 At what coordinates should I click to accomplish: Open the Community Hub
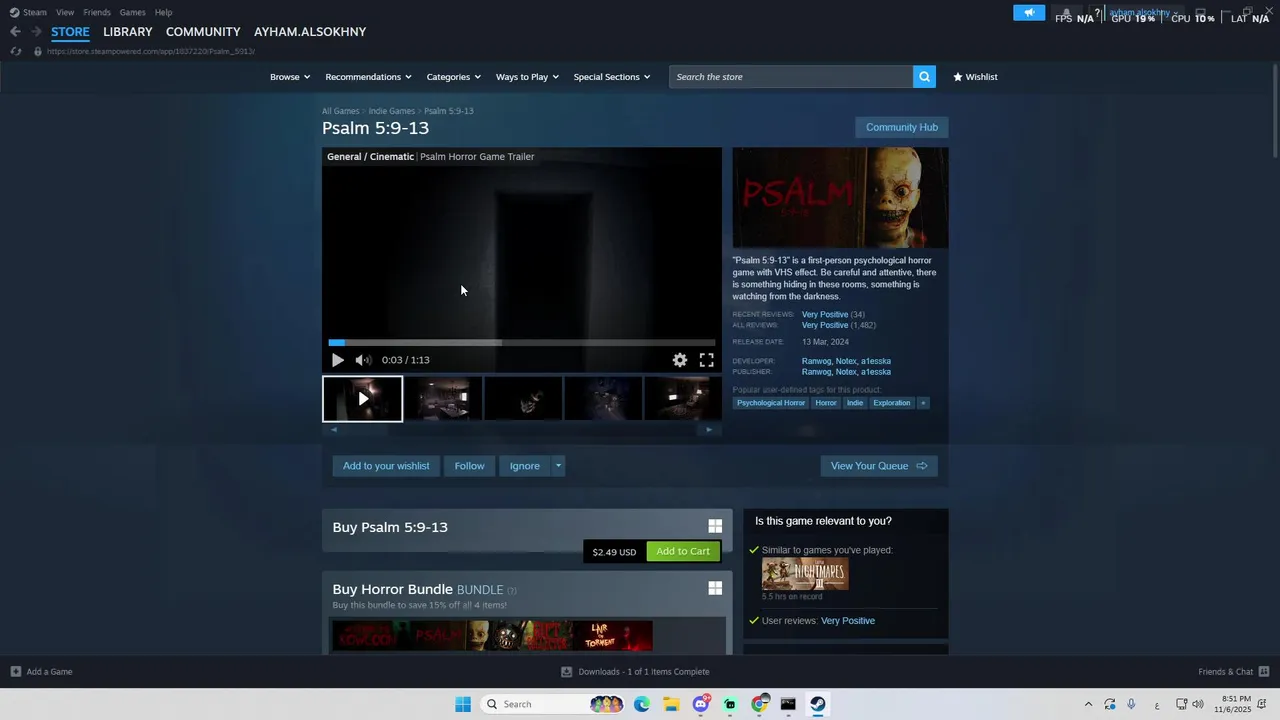tap(902, 127)
